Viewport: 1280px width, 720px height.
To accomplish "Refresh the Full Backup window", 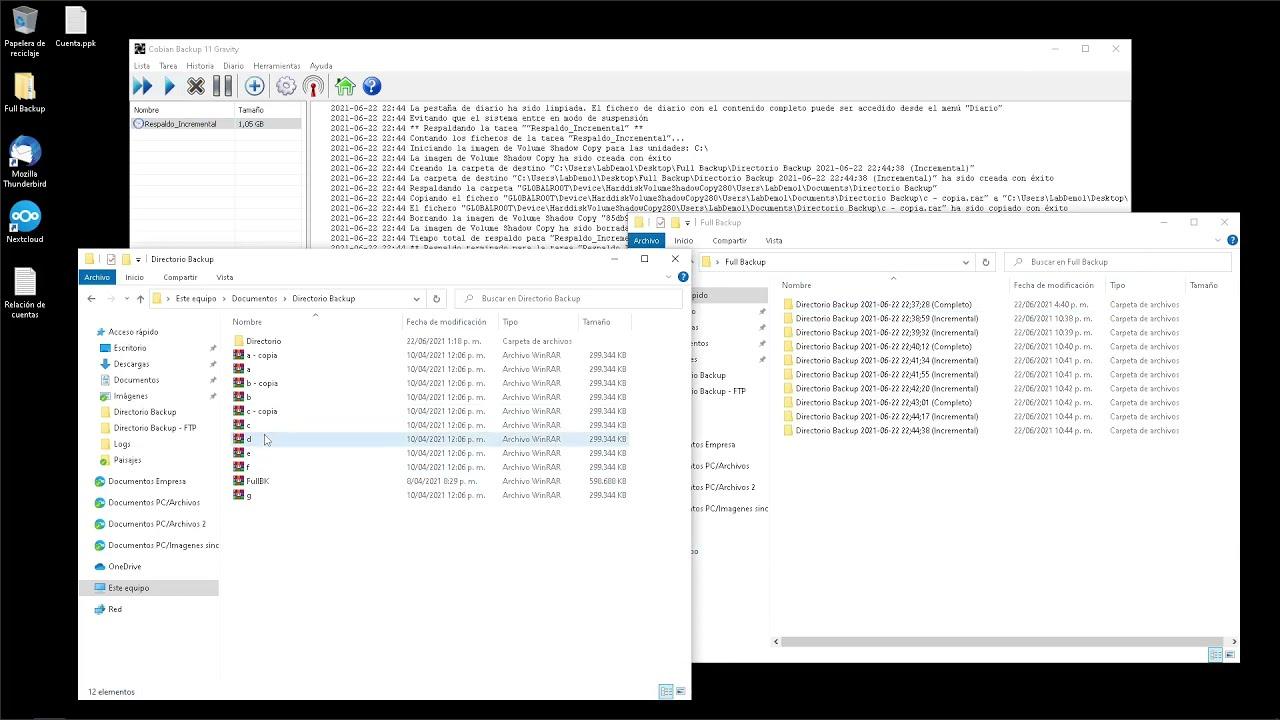I will coord(986,262).
